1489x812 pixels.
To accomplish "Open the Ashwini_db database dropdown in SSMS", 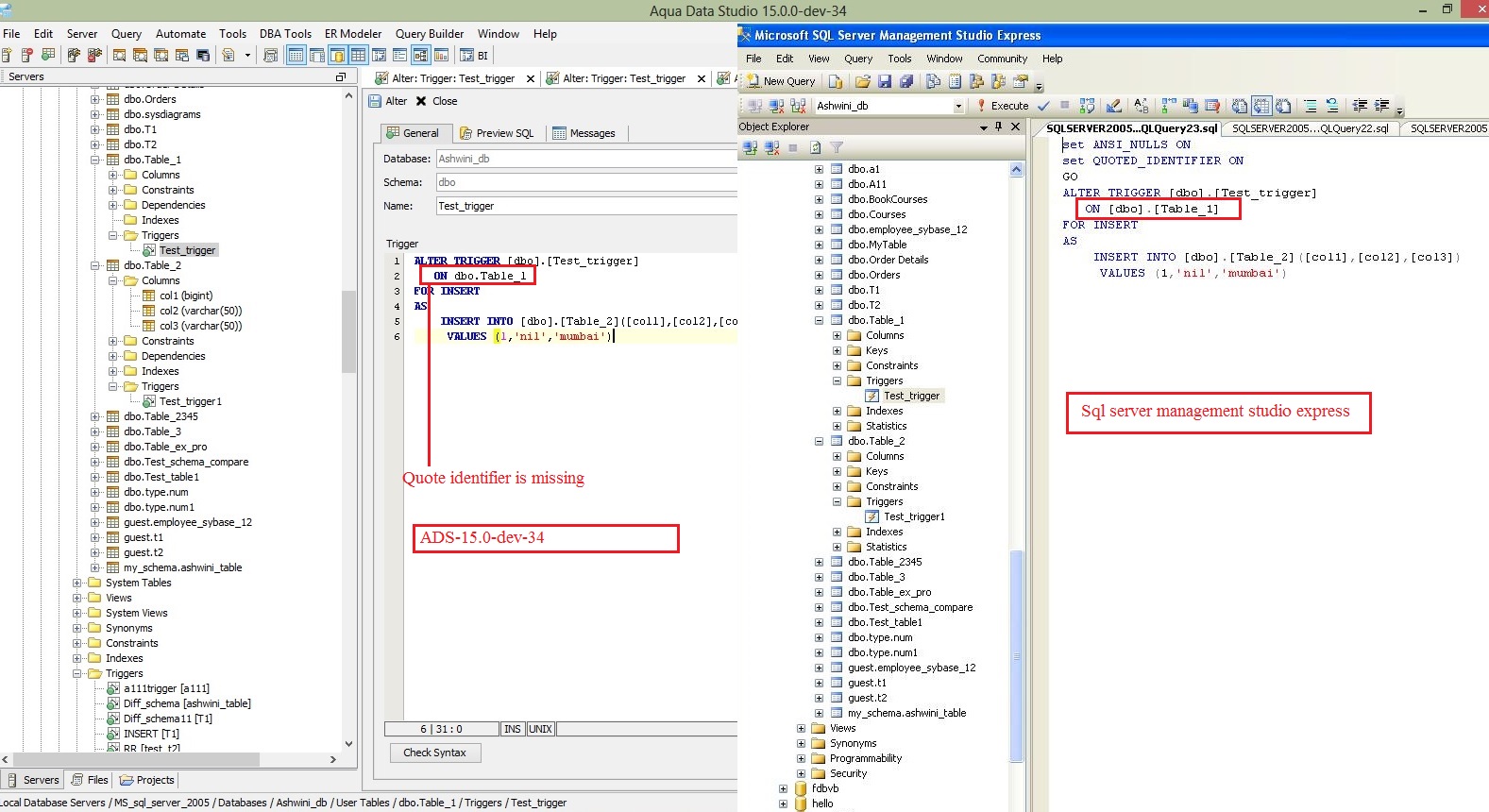I will [x=958, y=107].
